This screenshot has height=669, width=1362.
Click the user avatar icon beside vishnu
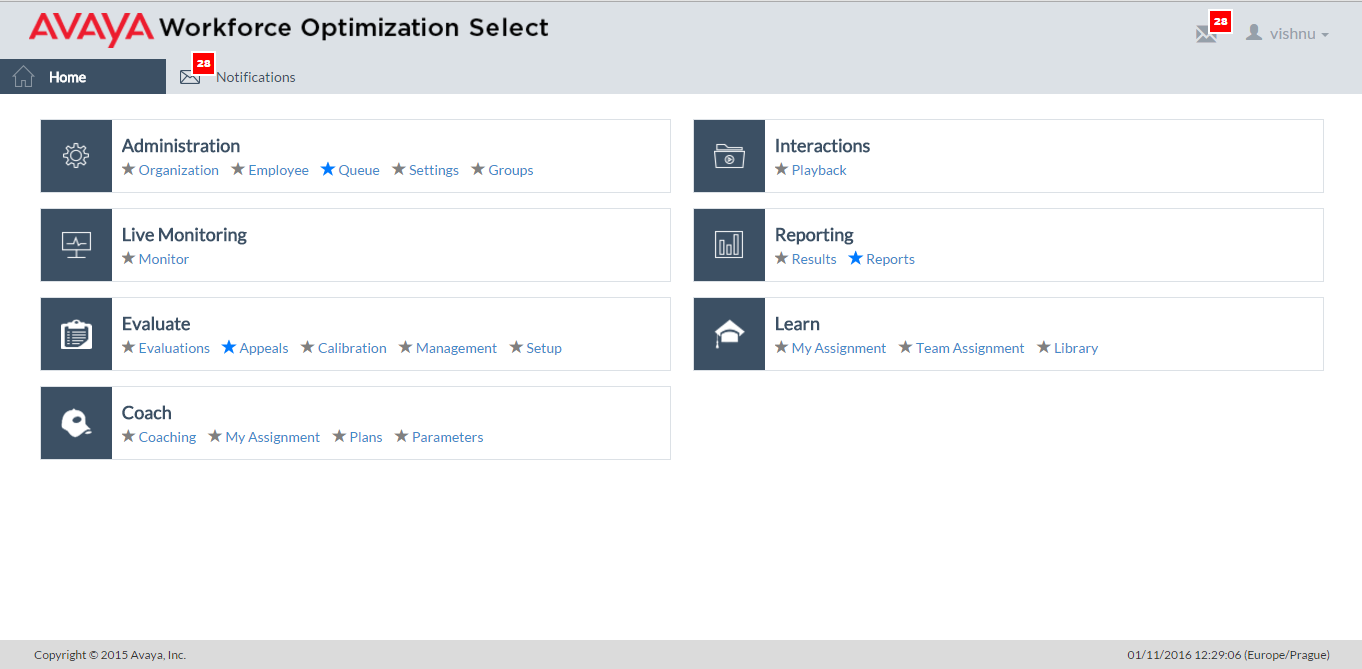coord(1254,33)
